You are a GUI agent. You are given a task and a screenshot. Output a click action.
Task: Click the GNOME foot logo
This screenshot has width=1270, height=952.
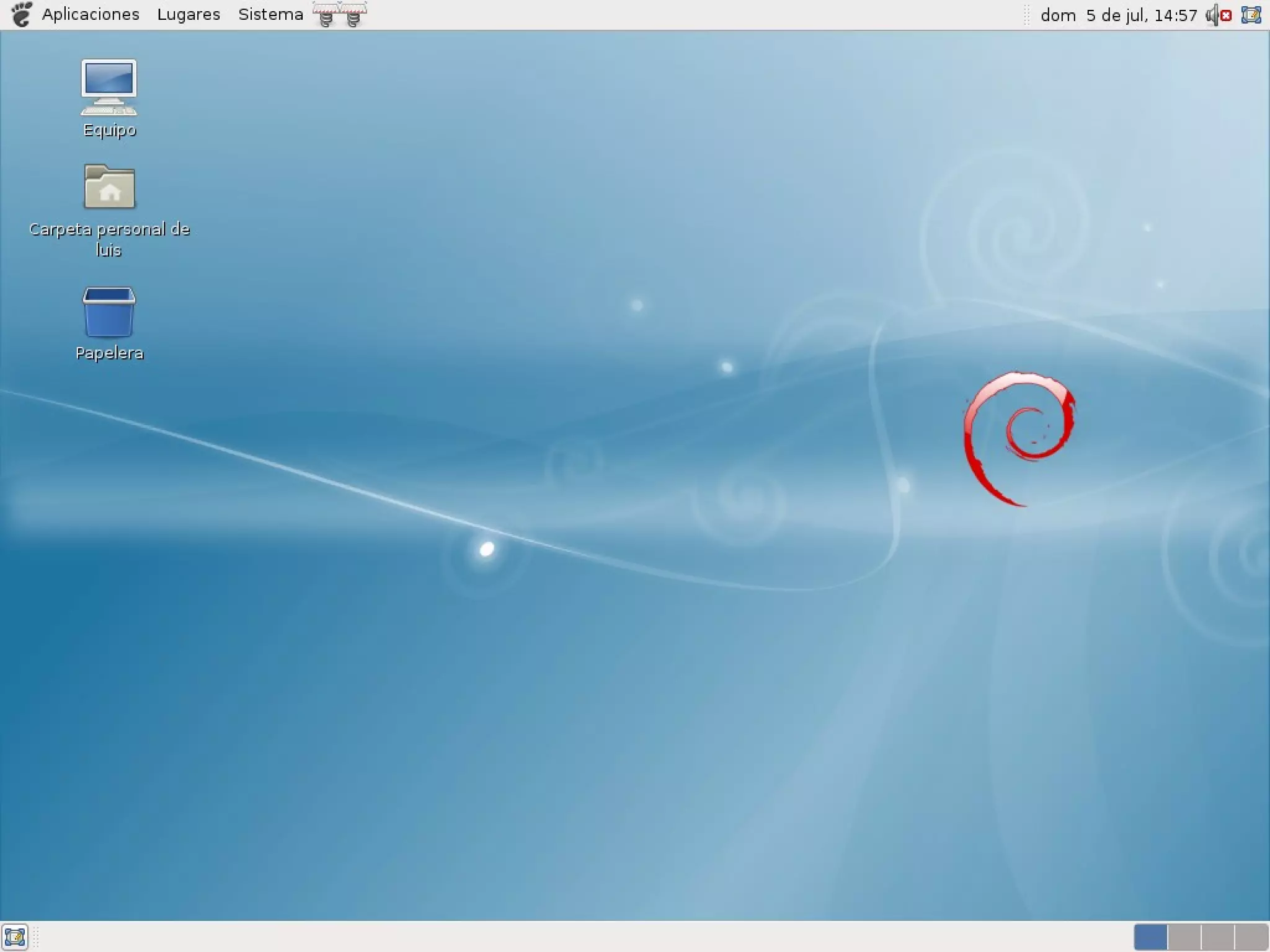click(x=21, y=14)
